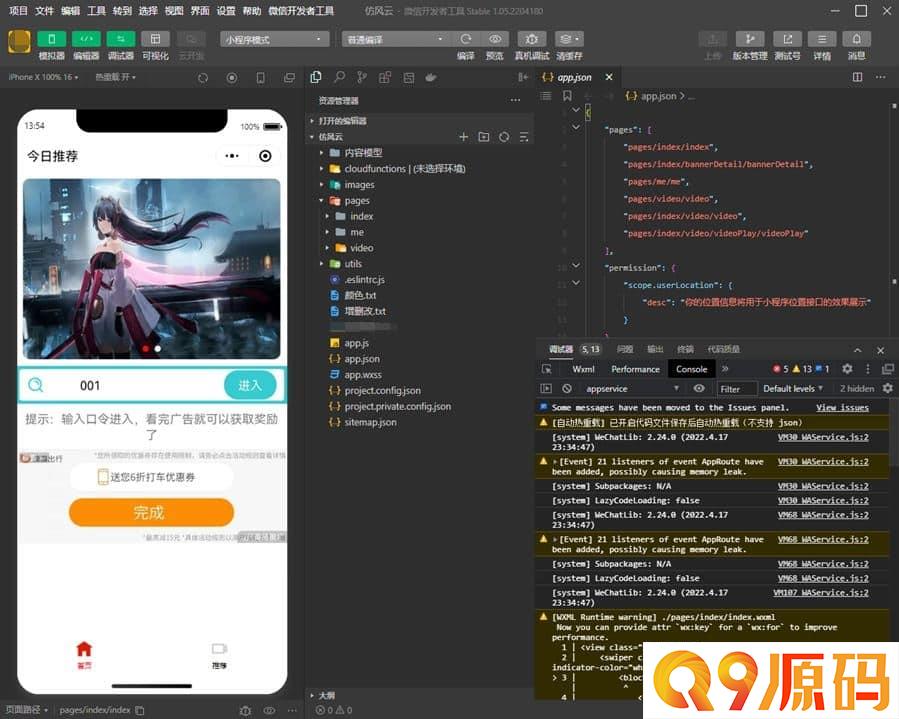The height and width of the screenshot is (719, 899).
Task: Open the search magnifier in editor sidebar
Action: pyautogui.click(x=339, y=77)
